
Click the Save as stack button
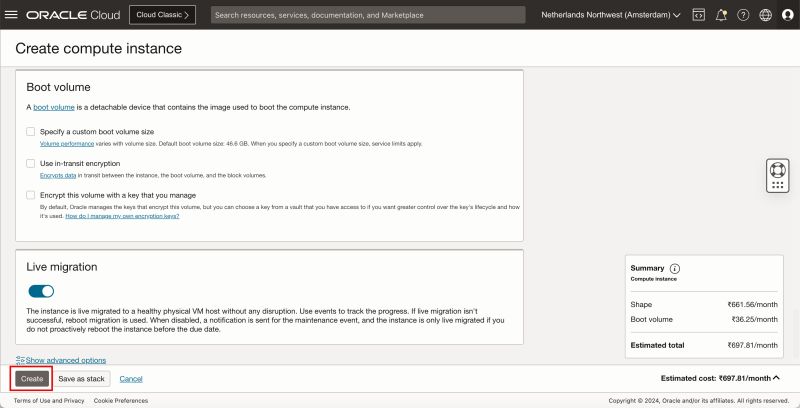pyautogui.click(x=81, y=379)
